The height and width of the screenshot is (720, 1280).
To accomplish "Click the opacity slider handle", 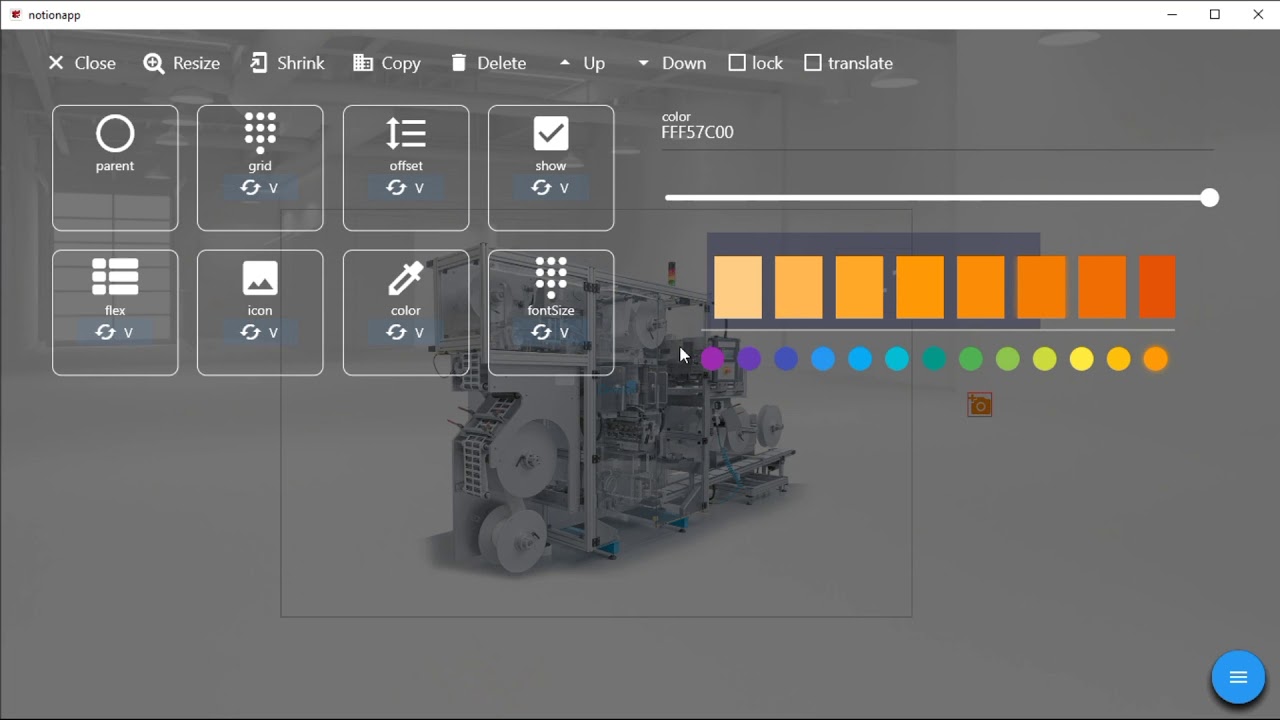I will coord(1210,198).
